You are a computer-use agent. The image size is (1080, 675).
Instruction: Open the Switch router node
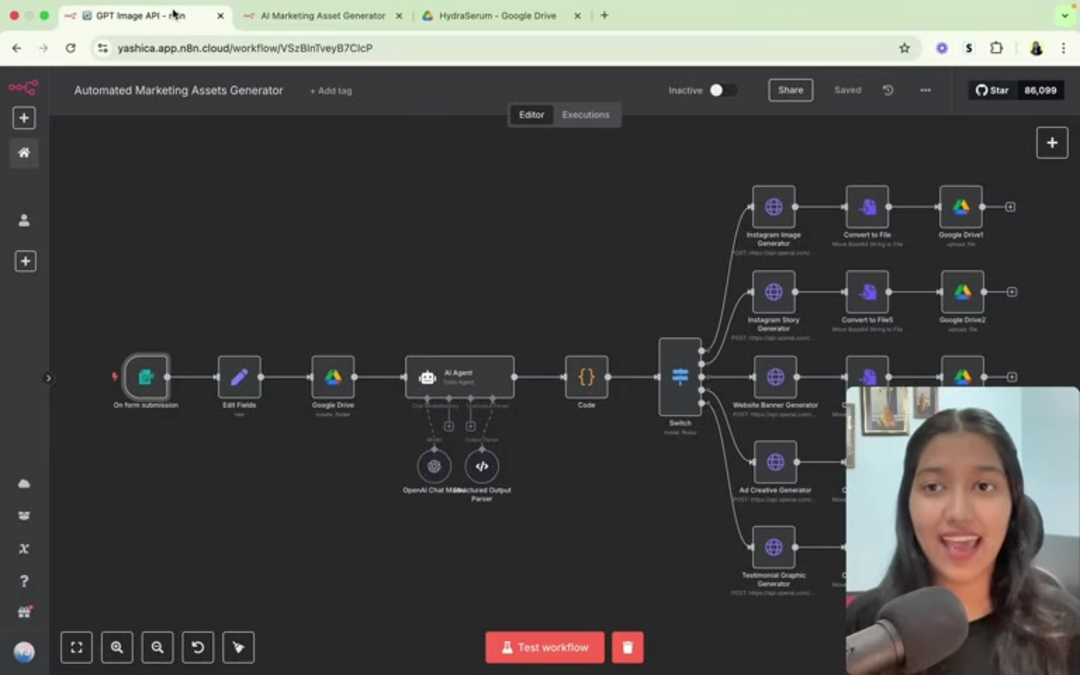click(x=680, y=377)
